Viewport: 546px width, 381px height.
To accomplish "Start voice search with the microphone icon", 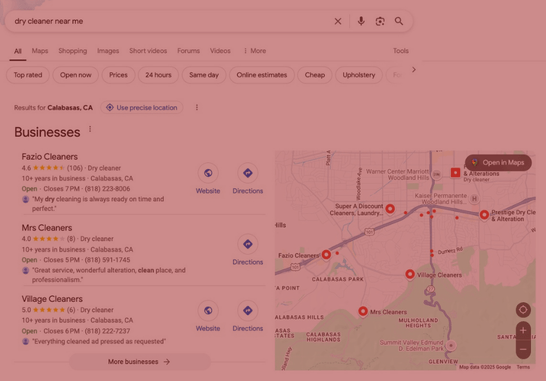I will tap(361, 21).
